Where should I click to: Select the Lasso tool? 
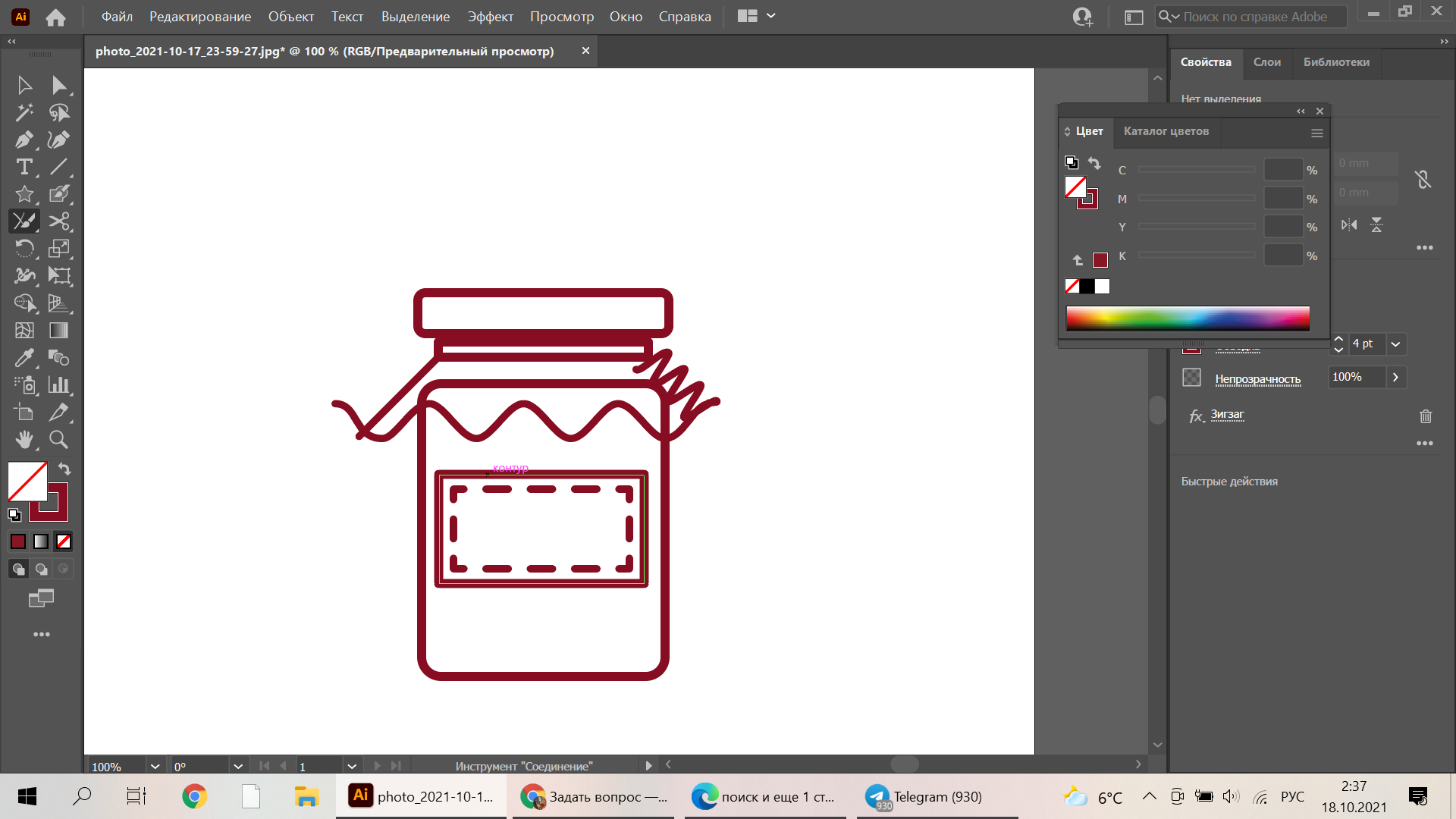[x=58, y=112]
